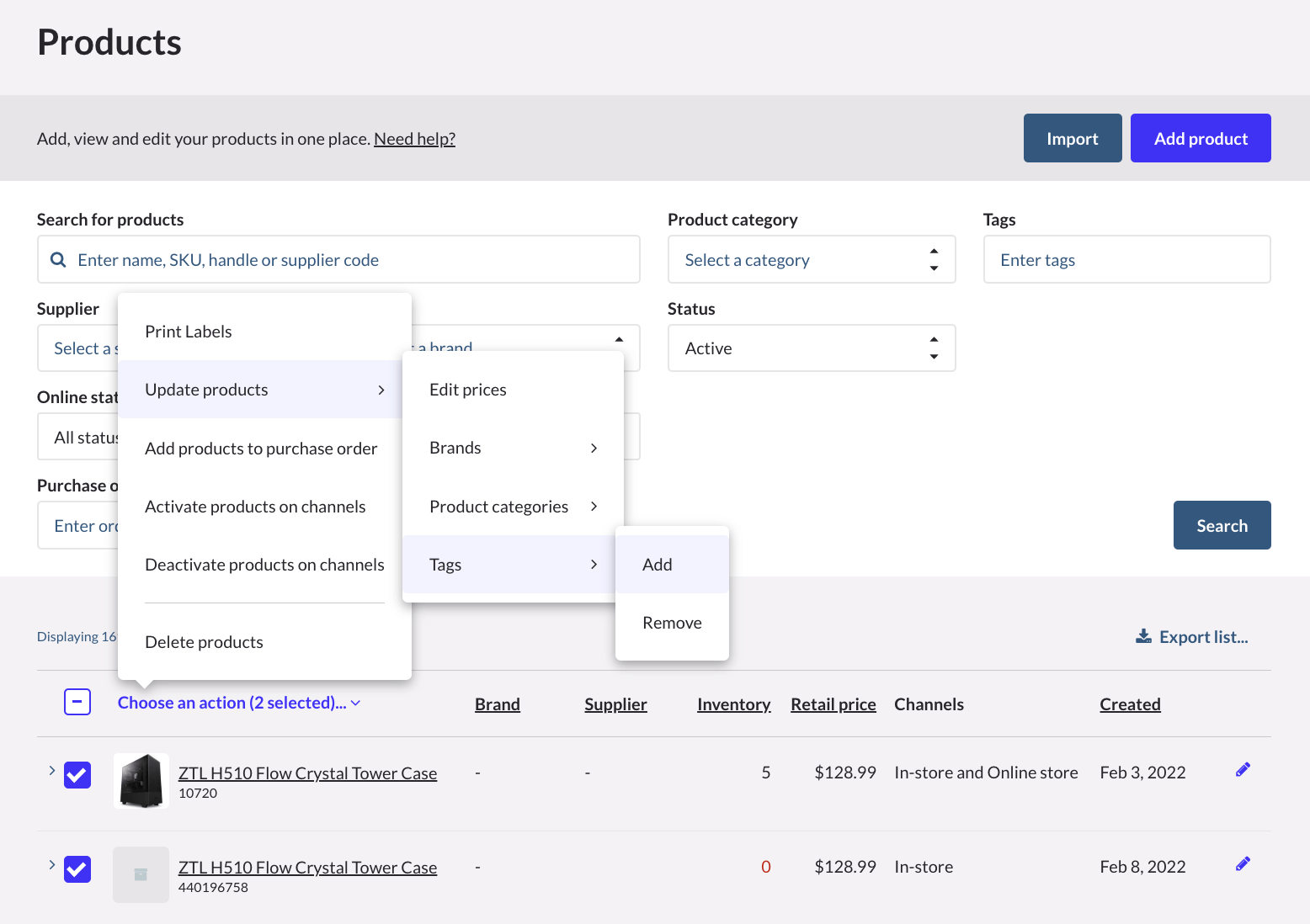Viewport: 1310px width, 924px height.
Task: Click the Export list download icon
Action: pyautogui.click(x=1143, y=636)
